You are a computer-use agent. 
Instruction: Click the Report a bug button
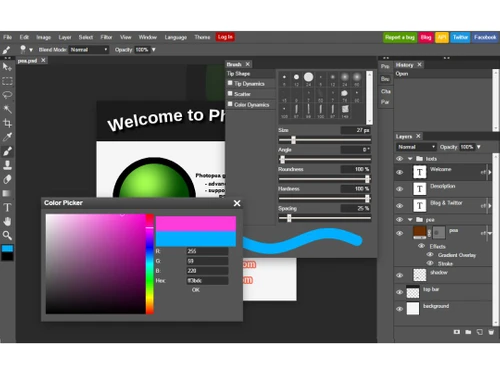[400, 37]
